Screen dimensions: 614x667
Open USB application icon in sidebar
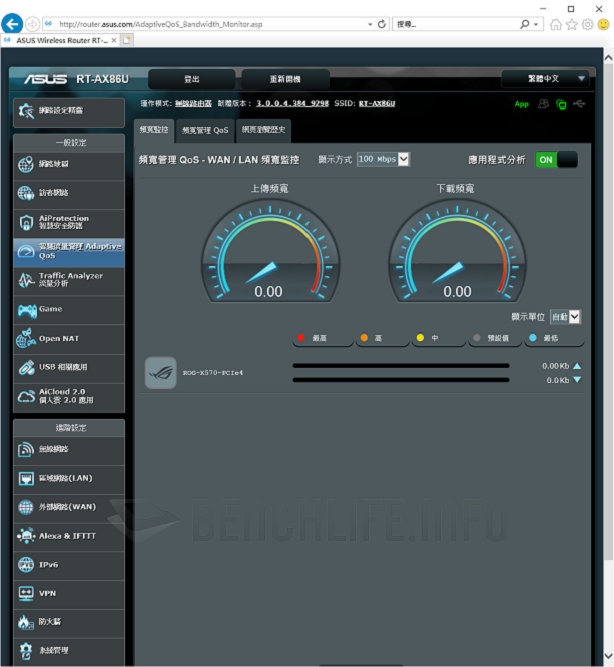point(26,368)
